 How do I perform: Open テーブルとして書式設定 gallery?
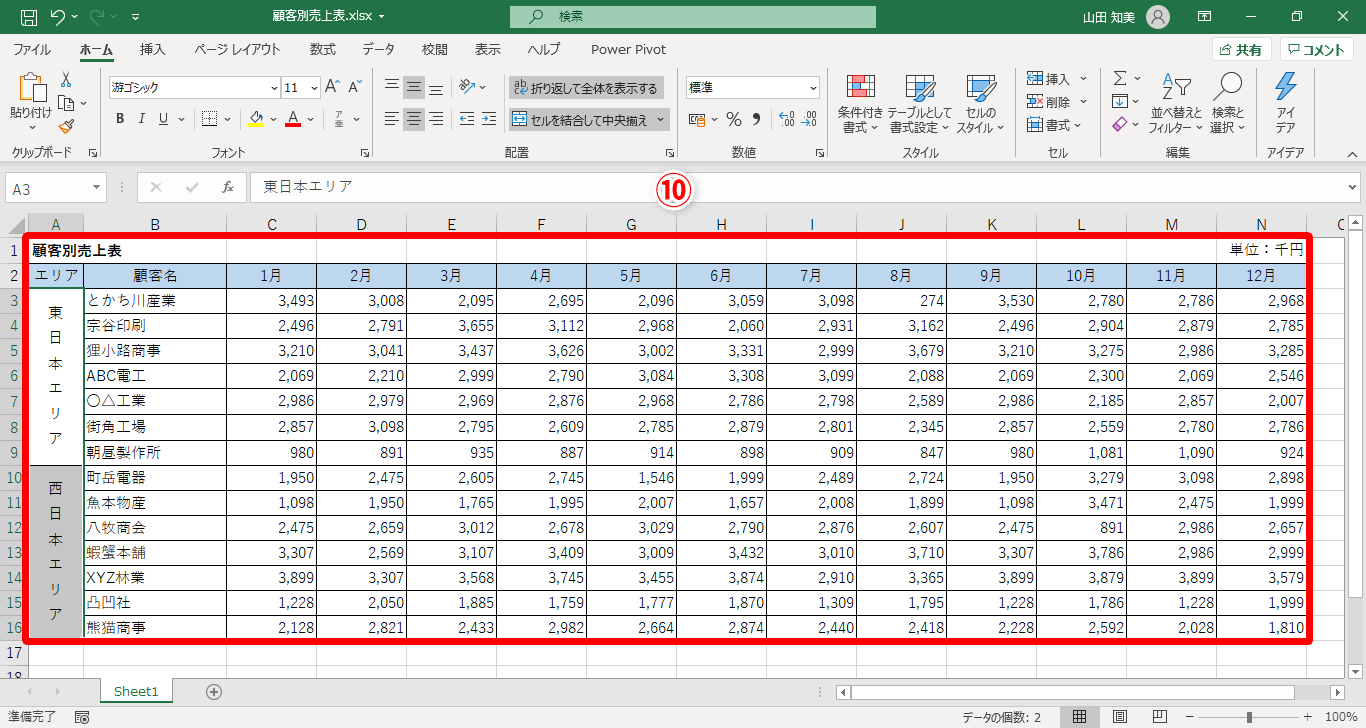click(x=920, y=103)
